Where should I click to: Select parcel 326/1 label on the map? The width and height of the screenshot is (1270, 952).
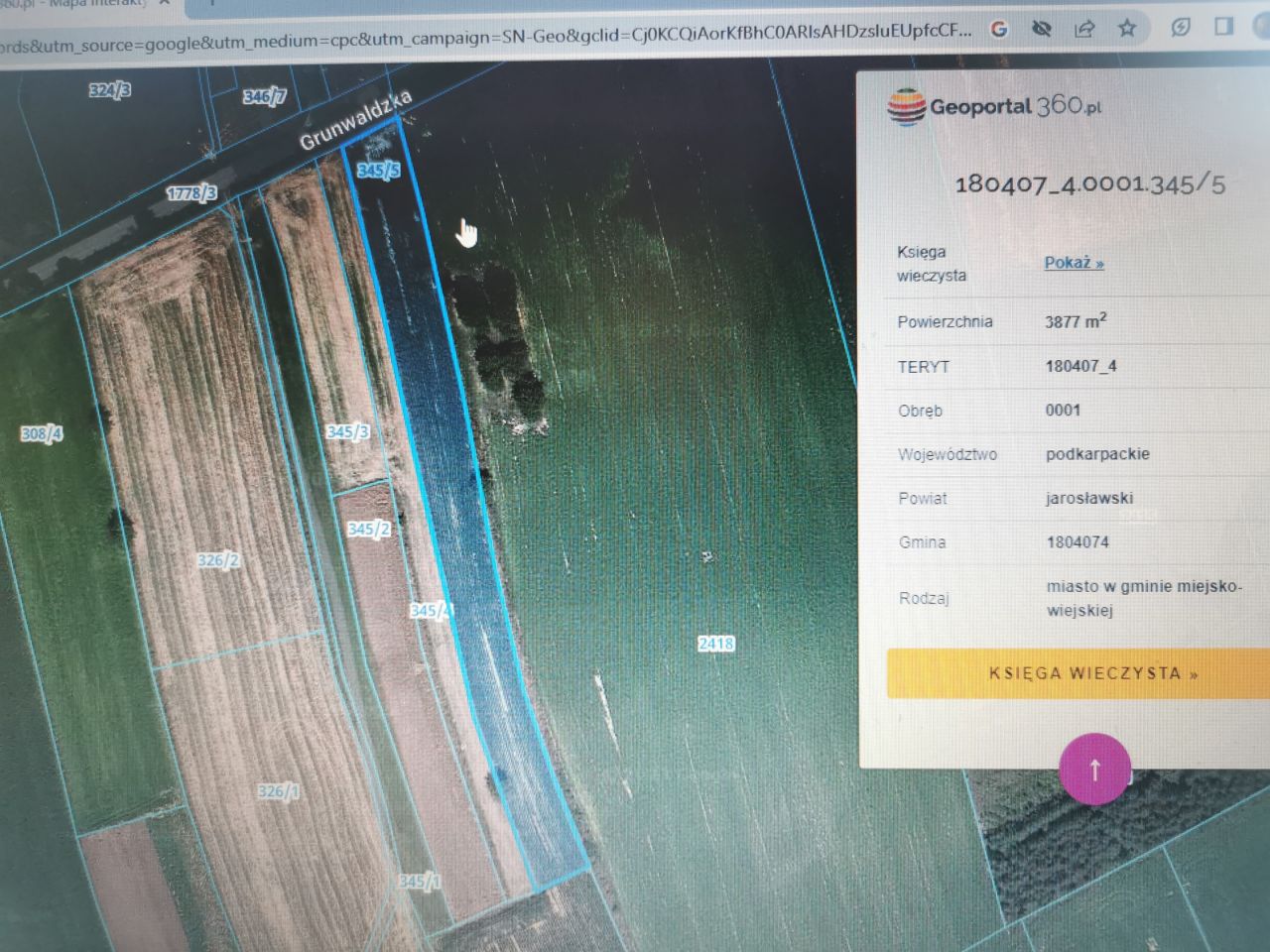point(278,791)
